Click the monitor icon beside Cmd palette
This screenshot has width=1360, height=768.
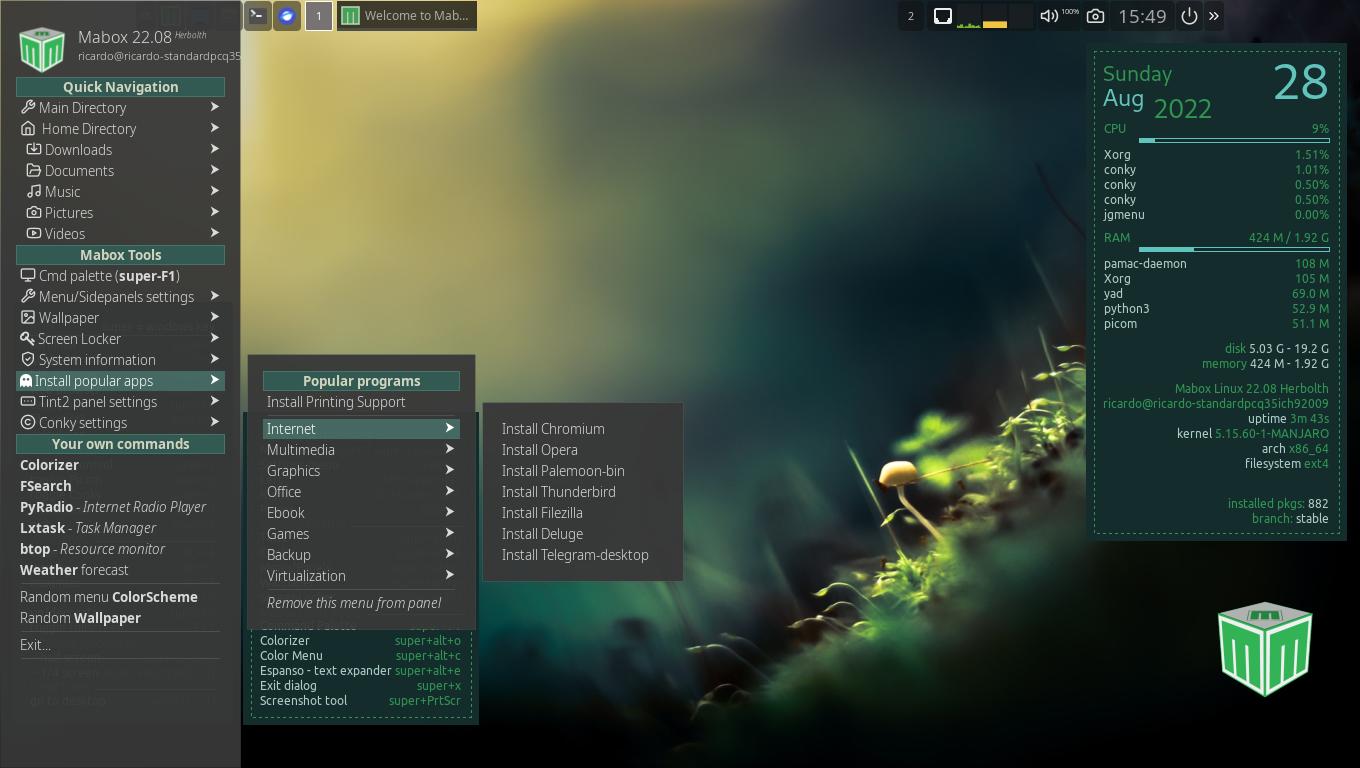click(x=28, y=275)
